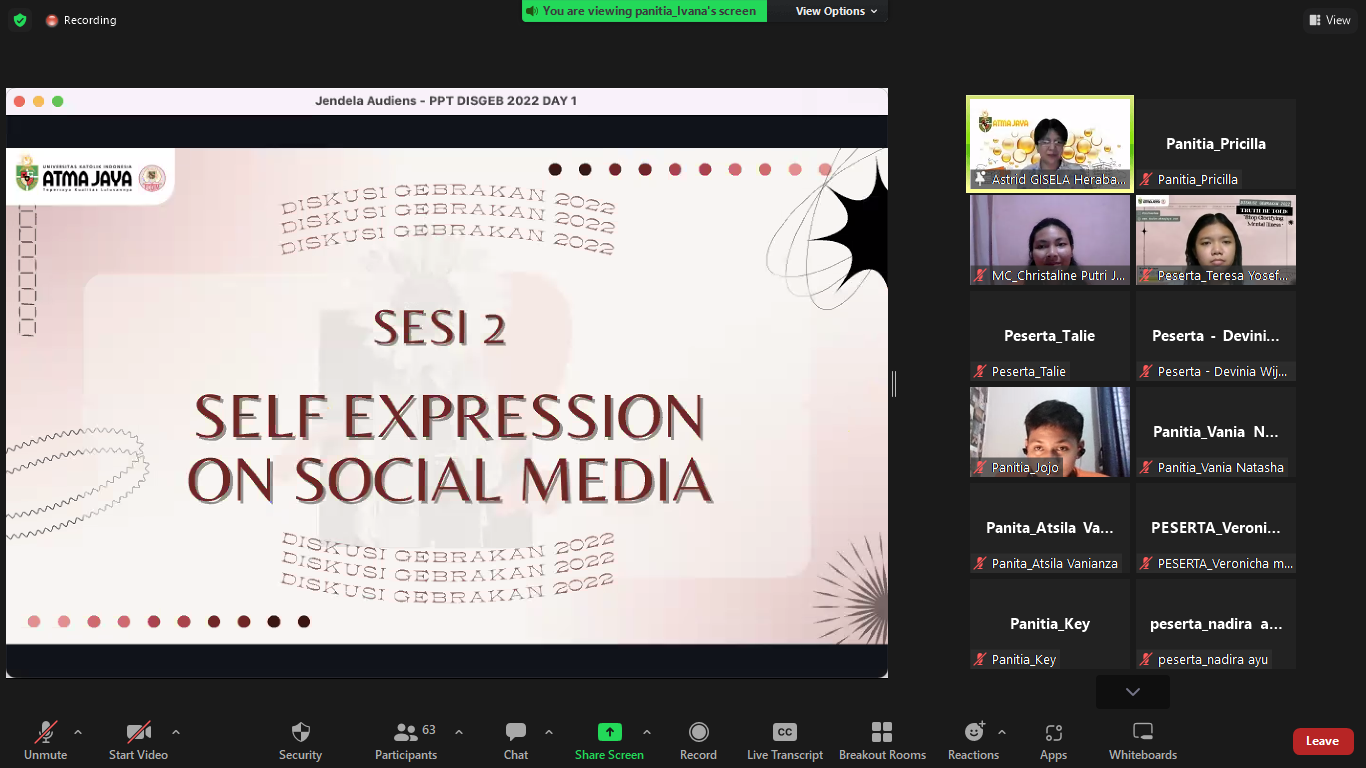Viewport: 1366px width, 768px height.
Task: Click the green encryption shield icon
Action: tap(20, 20)
